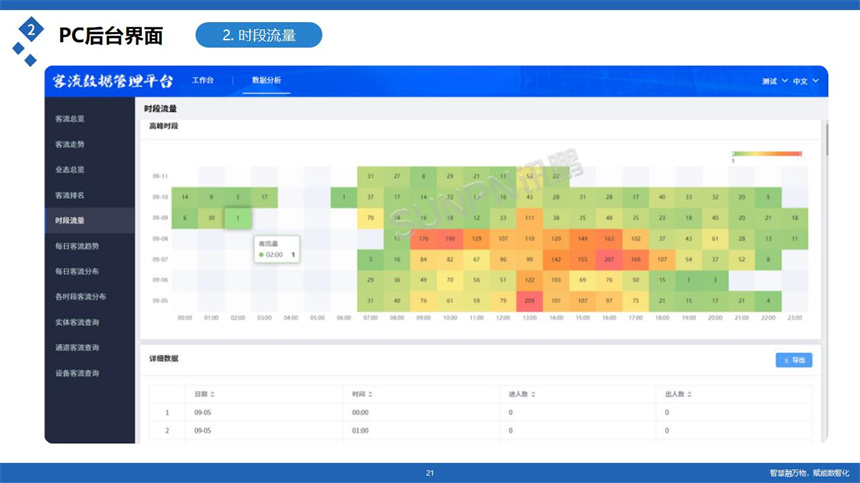
Task: Click the 详细数据 section heading
Action: (163, 359)
